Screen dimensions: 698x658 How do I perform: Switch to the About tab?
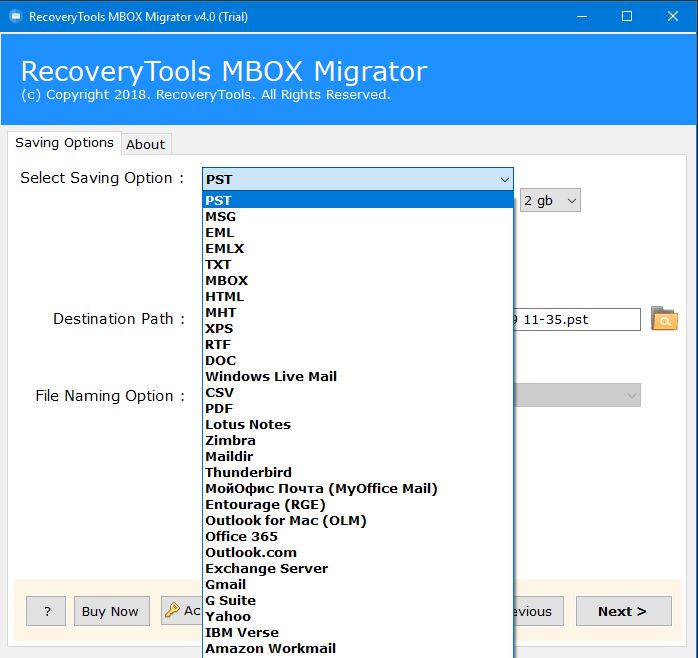(145, 144)
